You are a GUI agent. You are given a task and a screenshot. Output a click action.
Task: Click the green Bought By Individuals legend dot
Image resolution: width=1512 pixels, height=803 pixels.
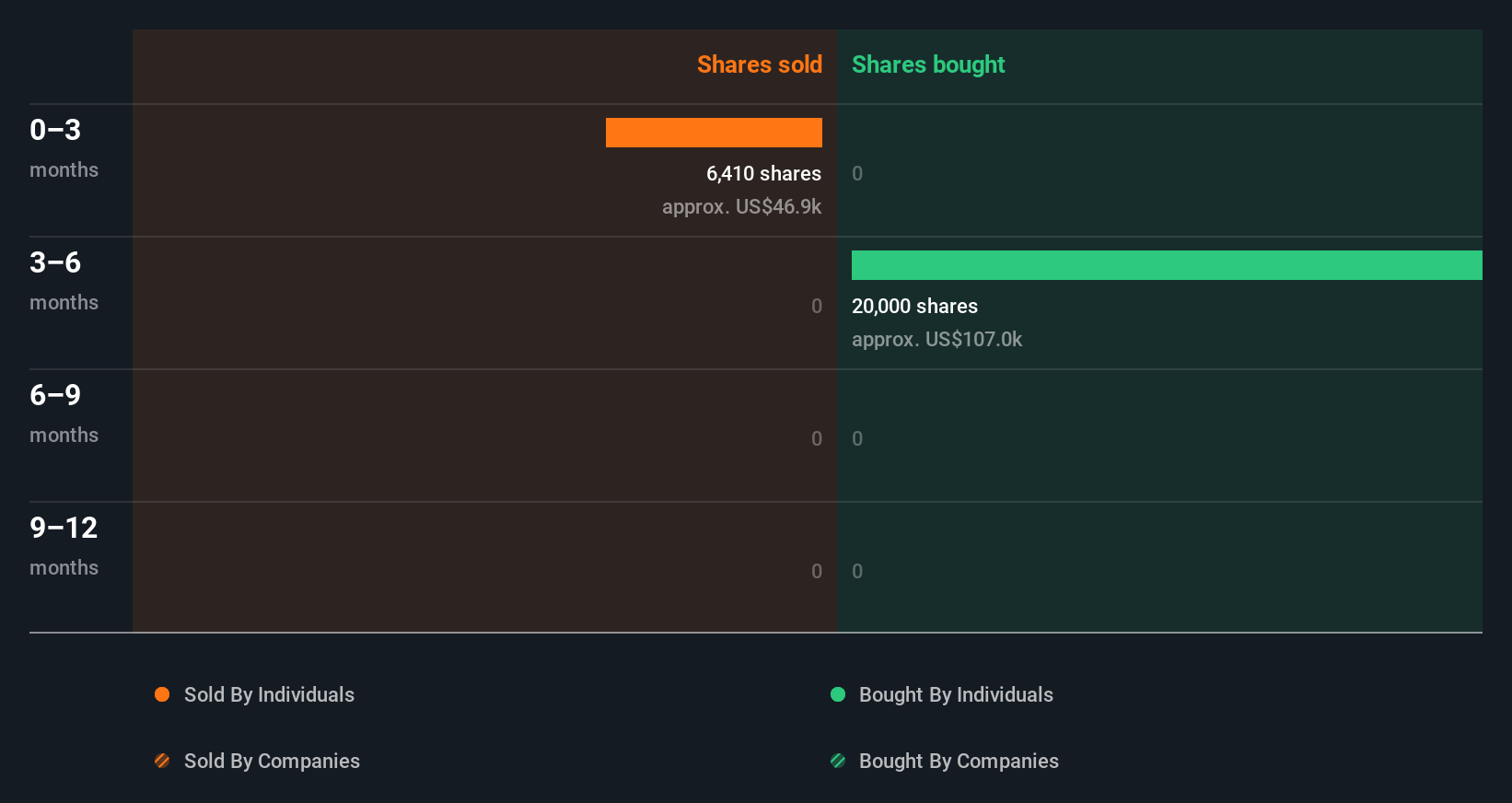coord(838,694)
